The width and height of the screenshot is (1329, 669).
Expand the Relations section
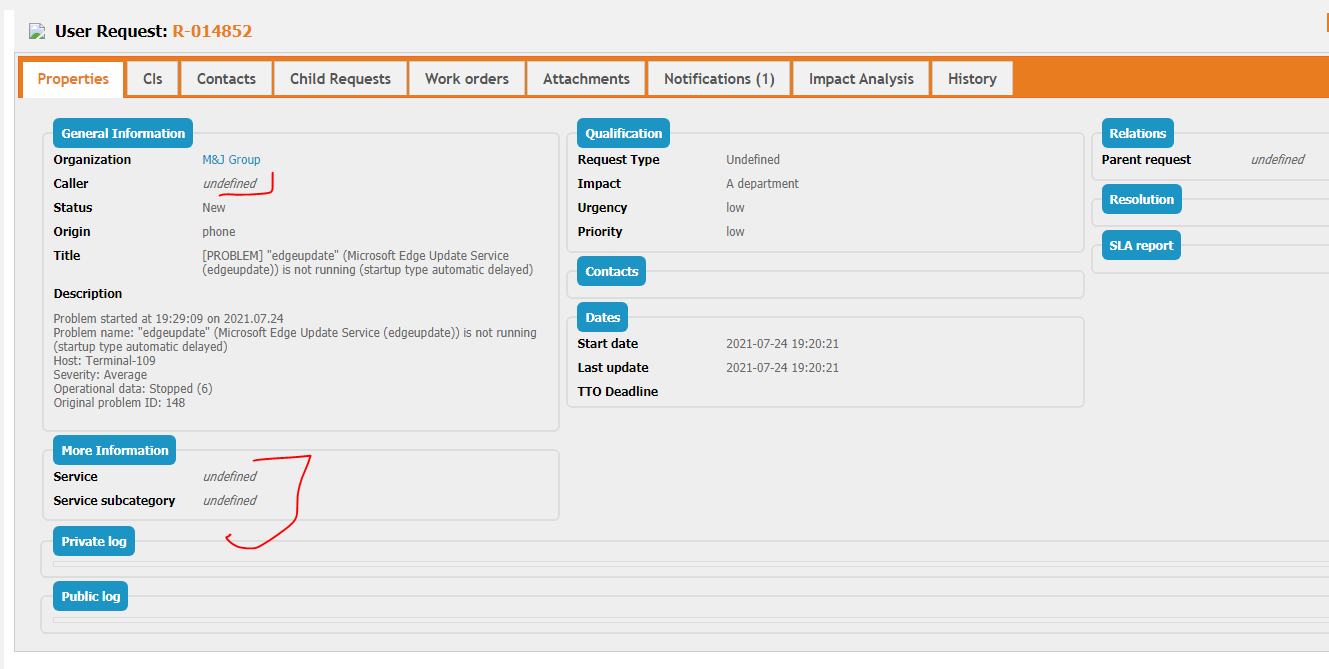pyautogui.click(x=1137, y=132)
